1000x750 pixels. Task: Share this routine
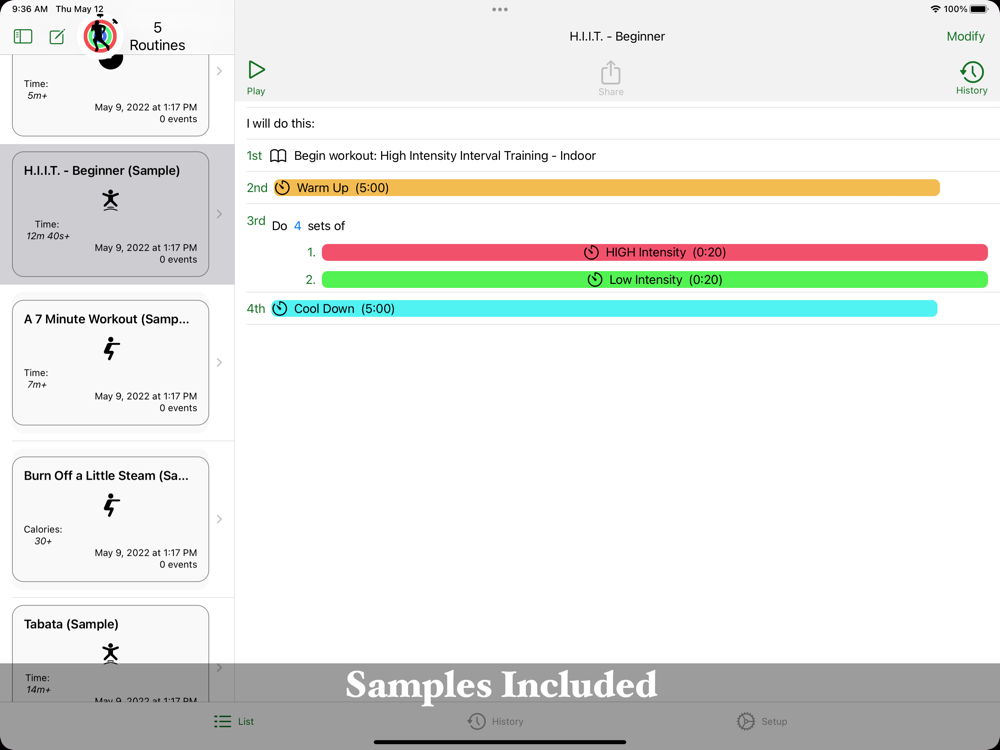coord(610,78)
